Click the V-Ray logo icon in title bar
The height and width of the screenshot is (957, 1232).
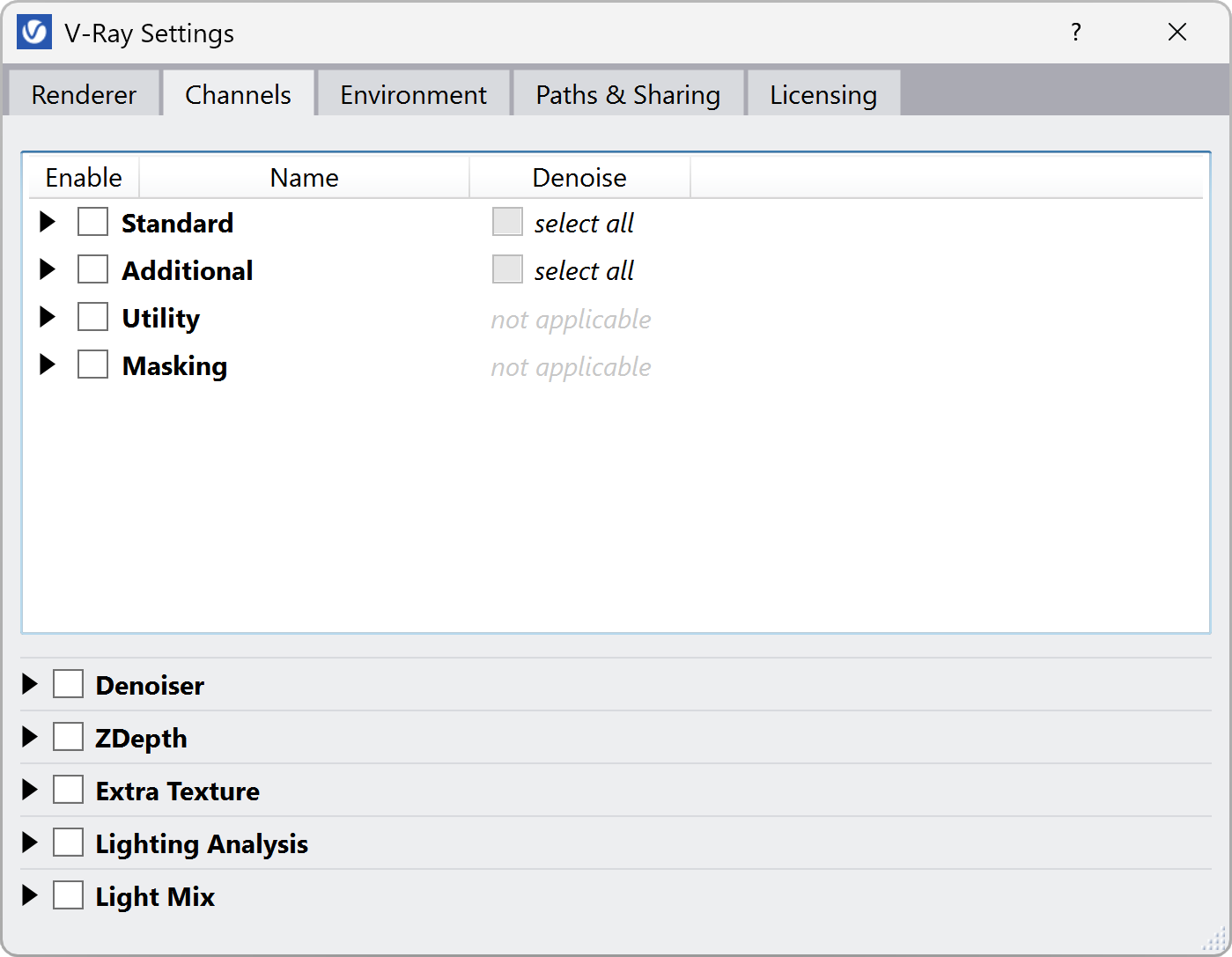pos(34,33)
